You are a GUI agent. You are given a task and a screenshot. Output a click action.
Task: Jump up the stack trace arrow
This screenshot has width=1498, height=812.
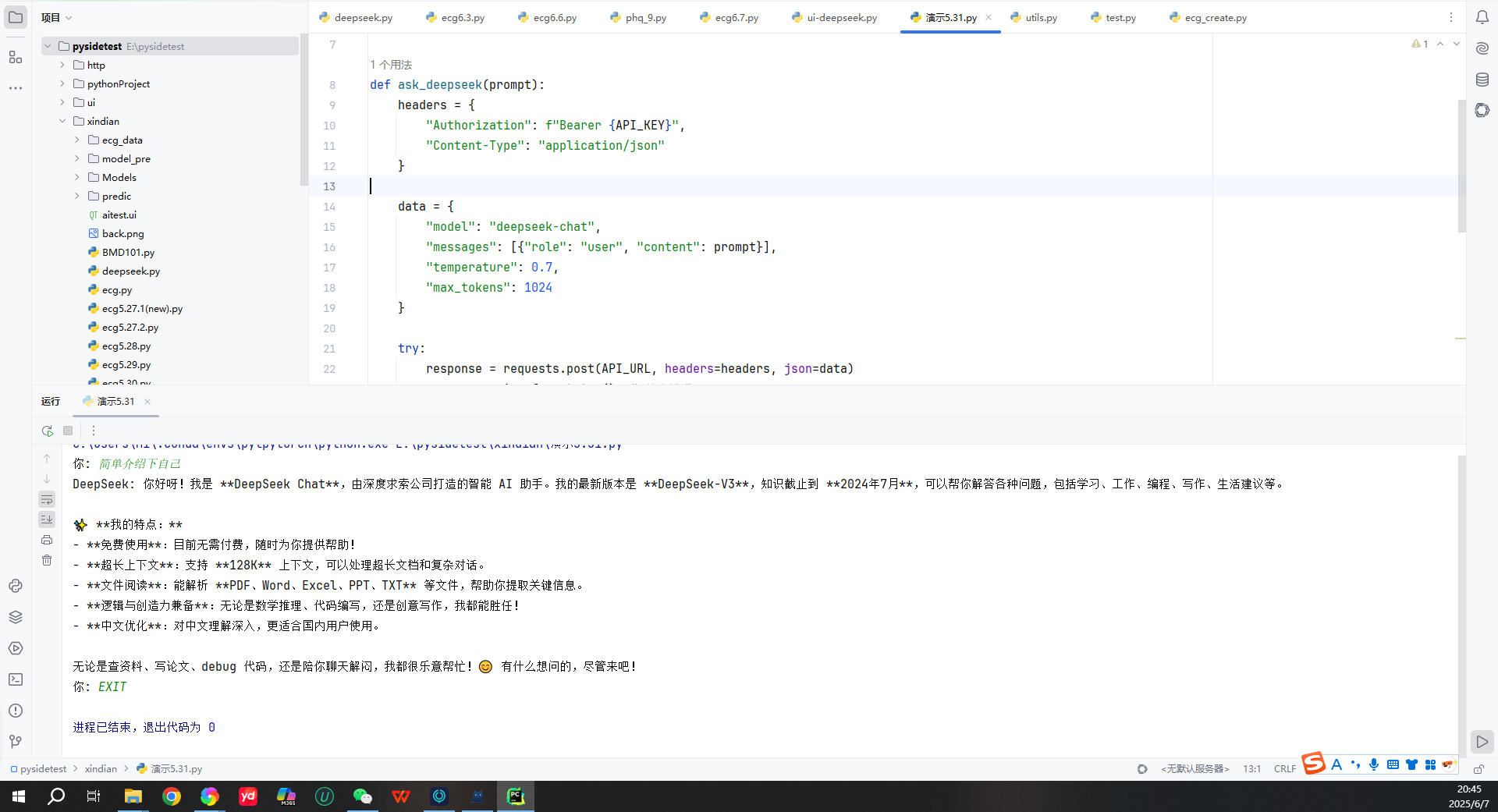click(47, 459)
